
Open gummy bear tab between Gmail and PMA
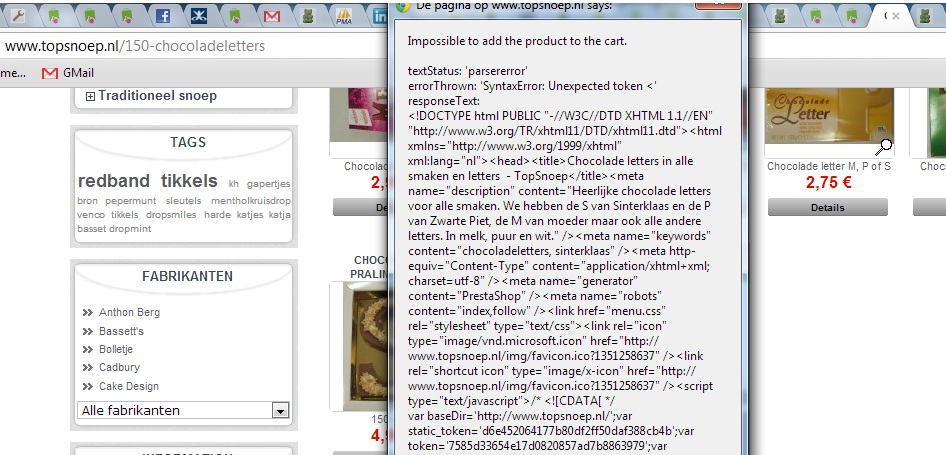click(308, 16)
